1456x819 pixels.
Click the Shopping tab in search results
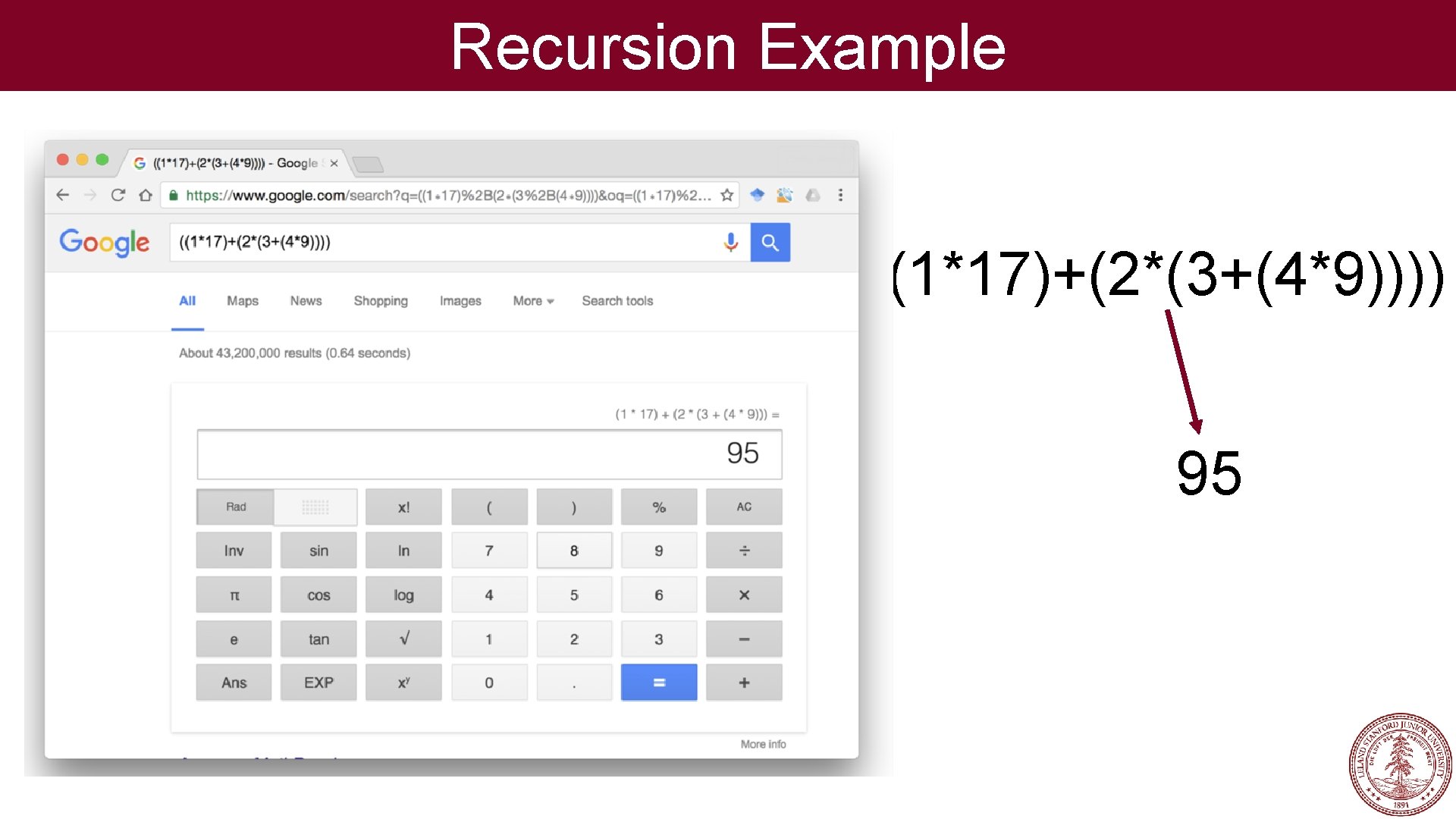[380, 300]
